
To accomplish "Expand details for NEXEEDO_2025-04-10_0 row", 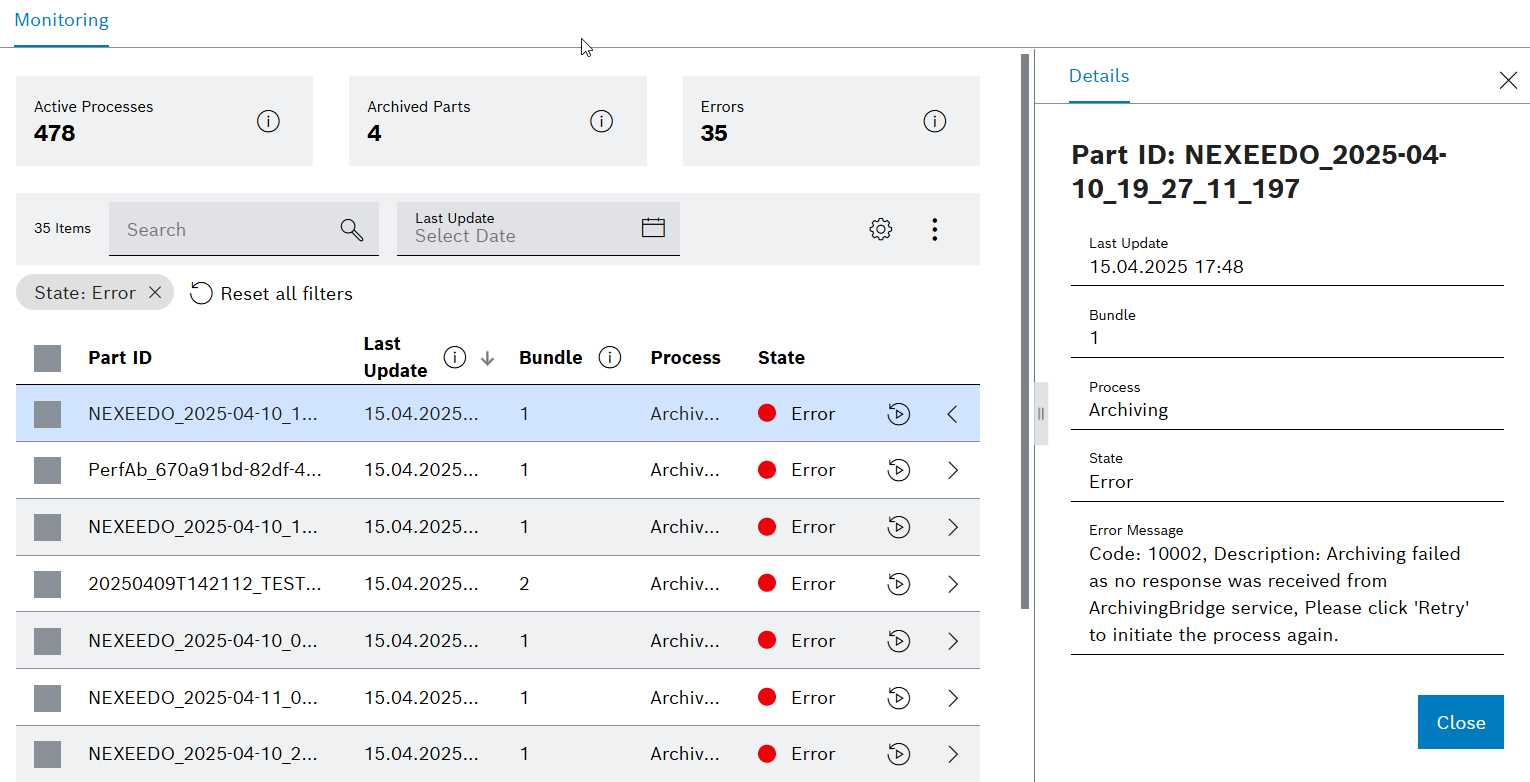I will (x=952, y=641).
